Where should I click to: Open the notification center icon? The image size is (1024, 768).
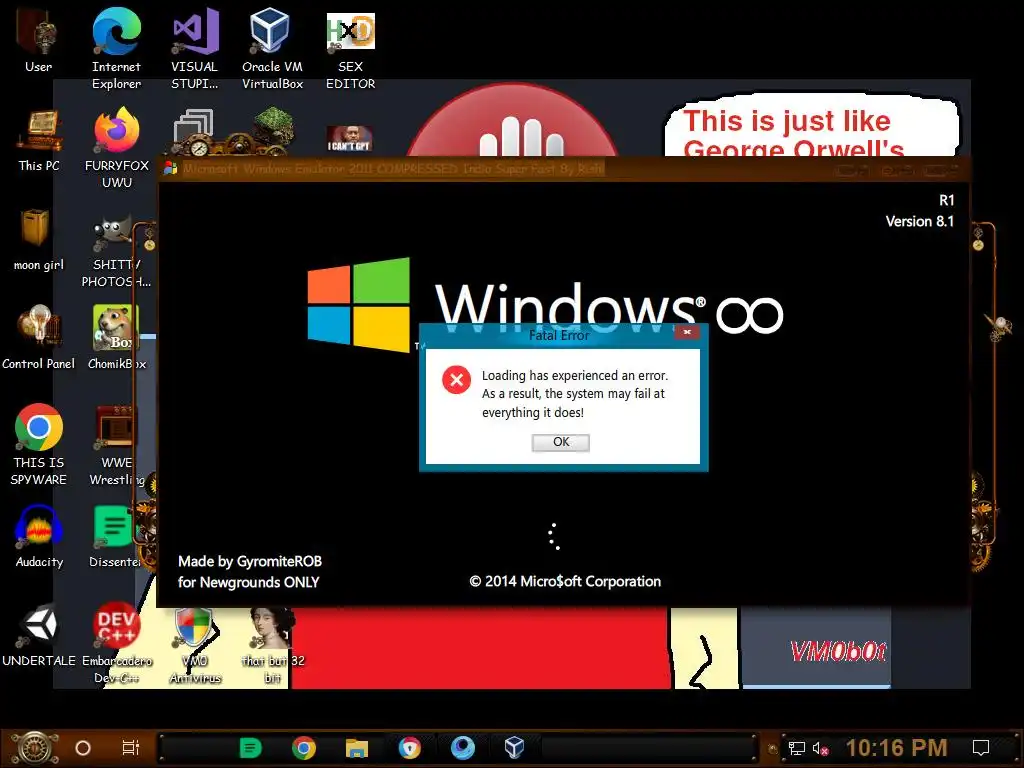[x=980, y=748]
